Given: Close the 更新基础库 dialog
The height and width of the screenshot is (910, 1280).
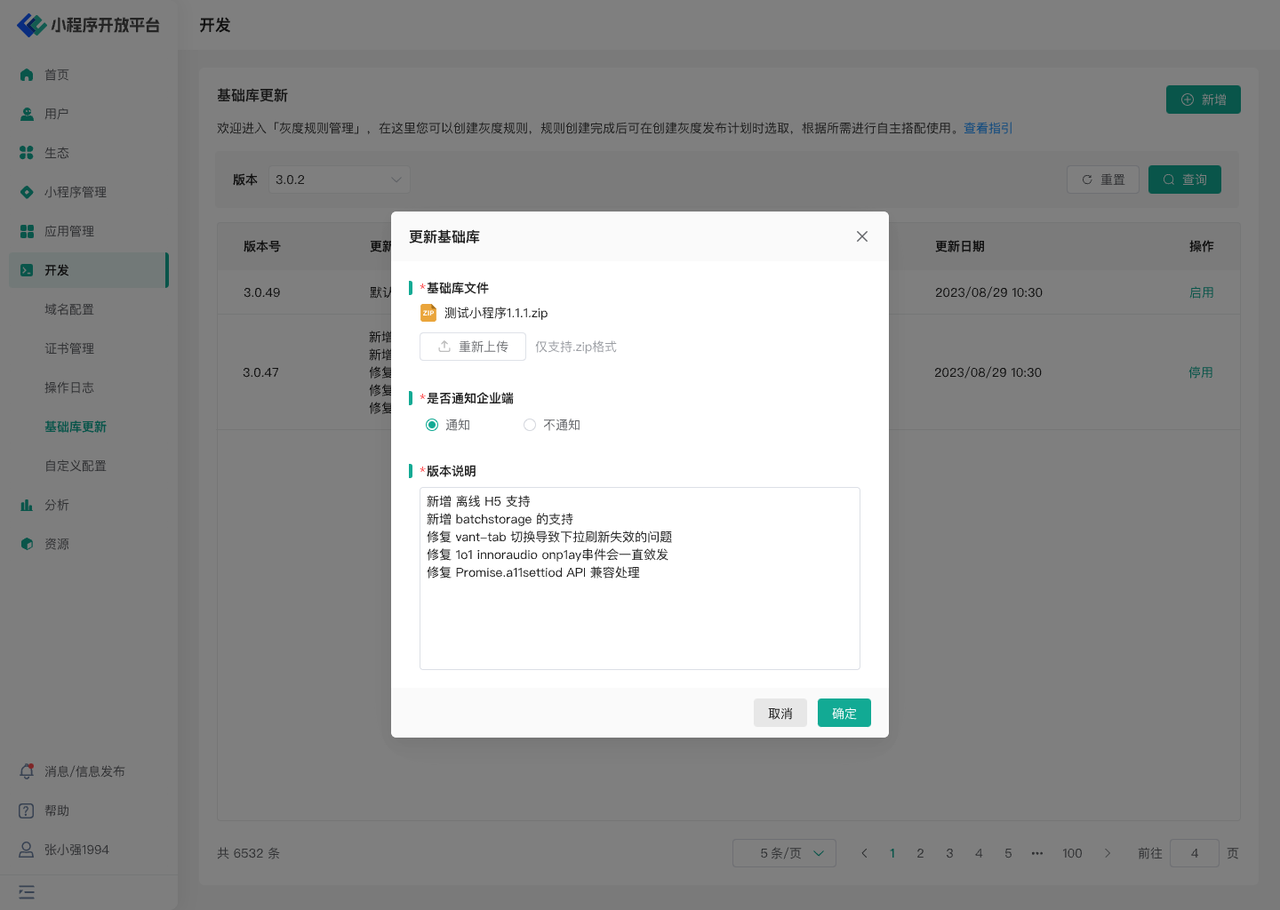Looking at the screenshot, I should (862, 237).
